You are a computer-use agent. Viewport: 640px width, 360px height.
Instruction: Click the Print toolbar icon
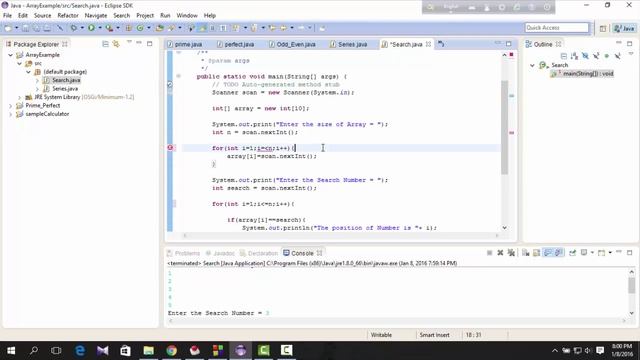(x=47, y=28)
